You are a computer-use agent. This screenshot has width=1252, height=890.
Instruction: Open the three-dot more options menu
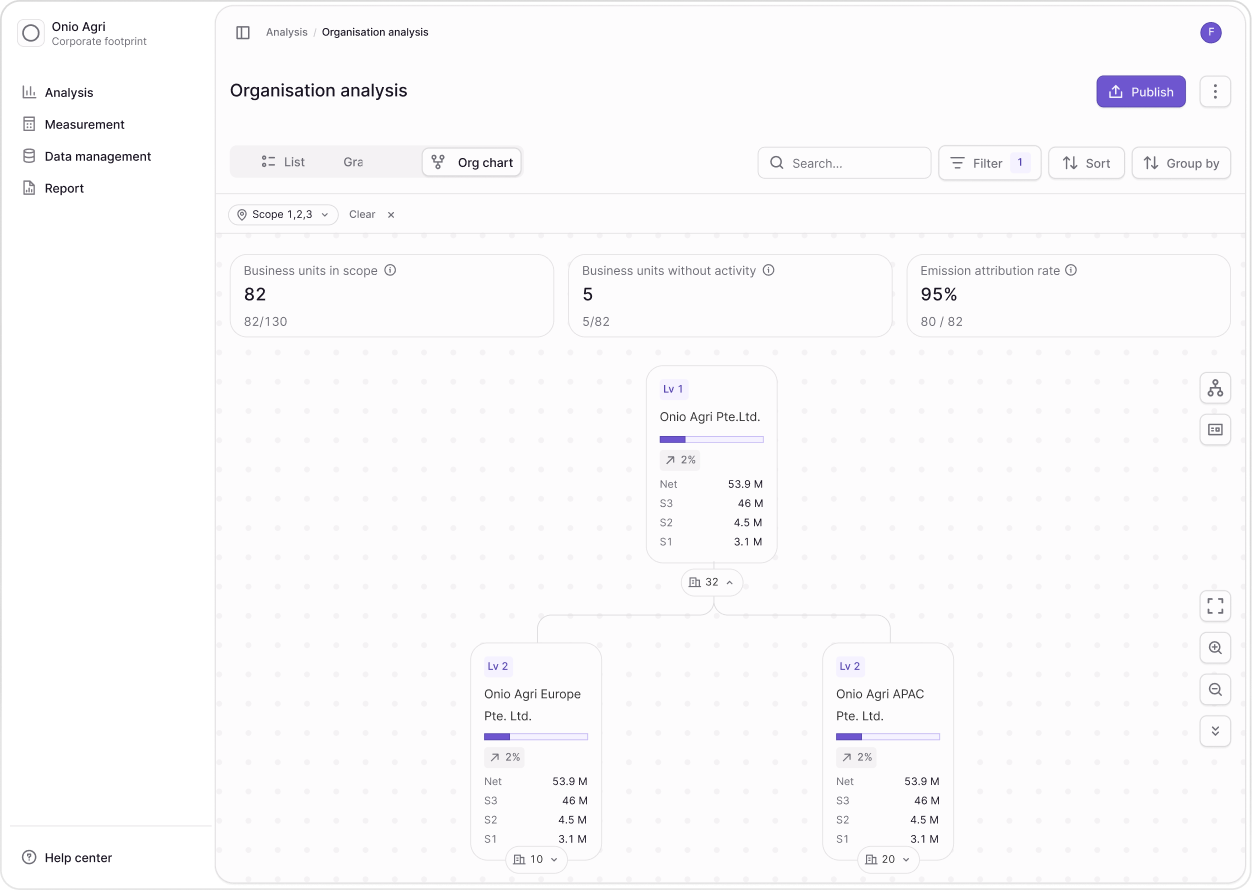(1215, 92)
